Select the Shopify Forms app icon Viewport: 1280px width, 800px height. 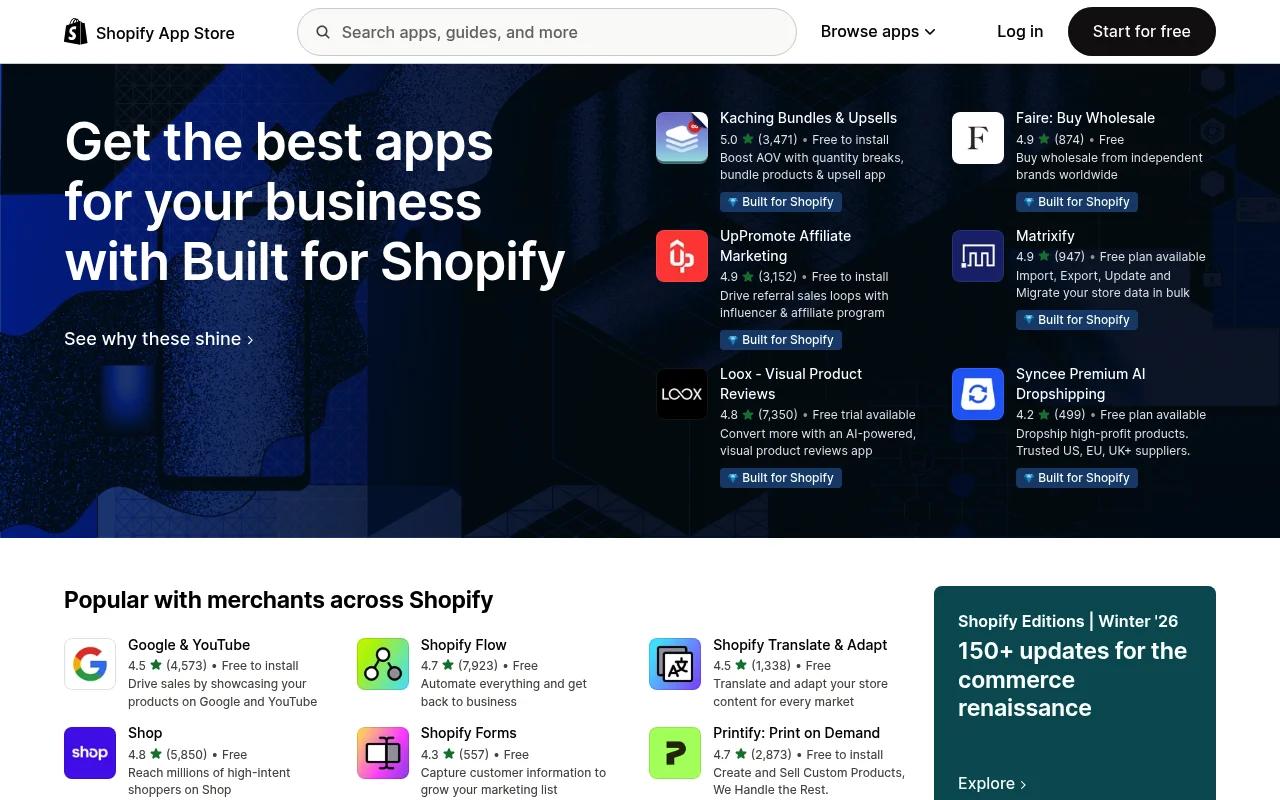point(382,752)
